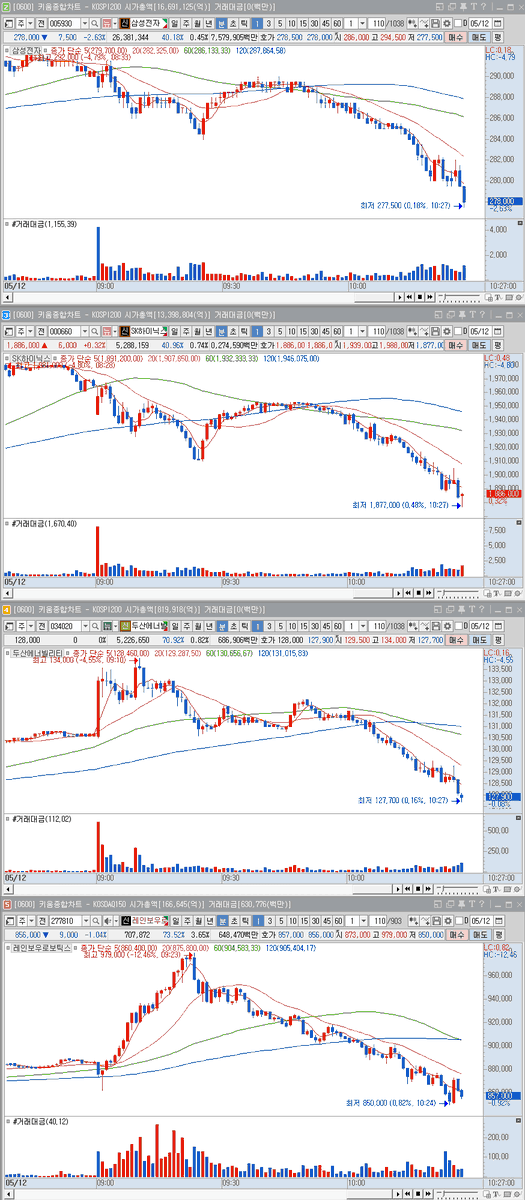Click window number 2 icon of Samsung chart
The width and height of the screenshot is (525, 1200).
tap(6, 7)
